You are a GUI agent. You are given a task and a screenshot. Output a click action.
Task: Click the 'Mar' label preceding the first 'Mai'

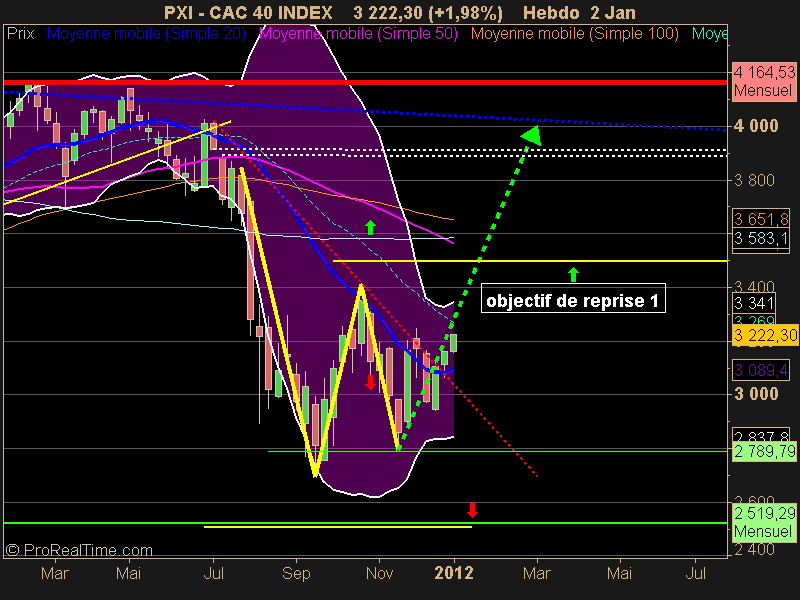click(x=55, y=573)
